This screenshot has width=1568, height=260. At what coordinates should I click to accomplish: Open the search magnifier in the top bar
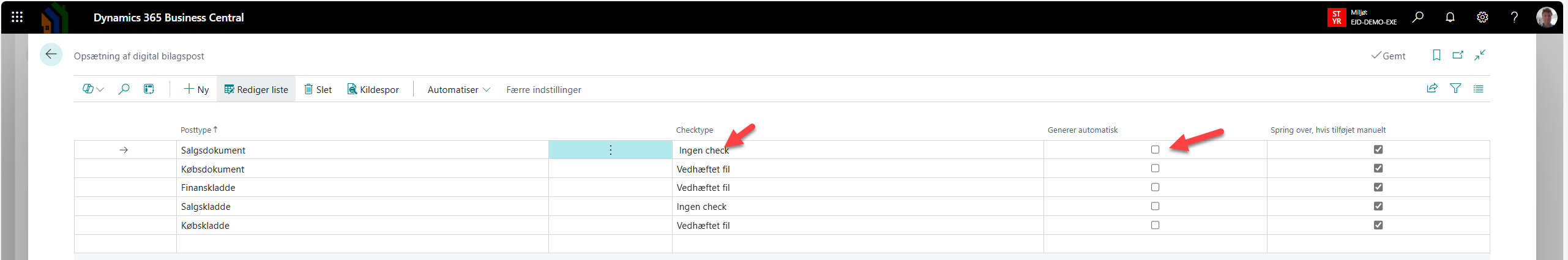[1417, 17]
